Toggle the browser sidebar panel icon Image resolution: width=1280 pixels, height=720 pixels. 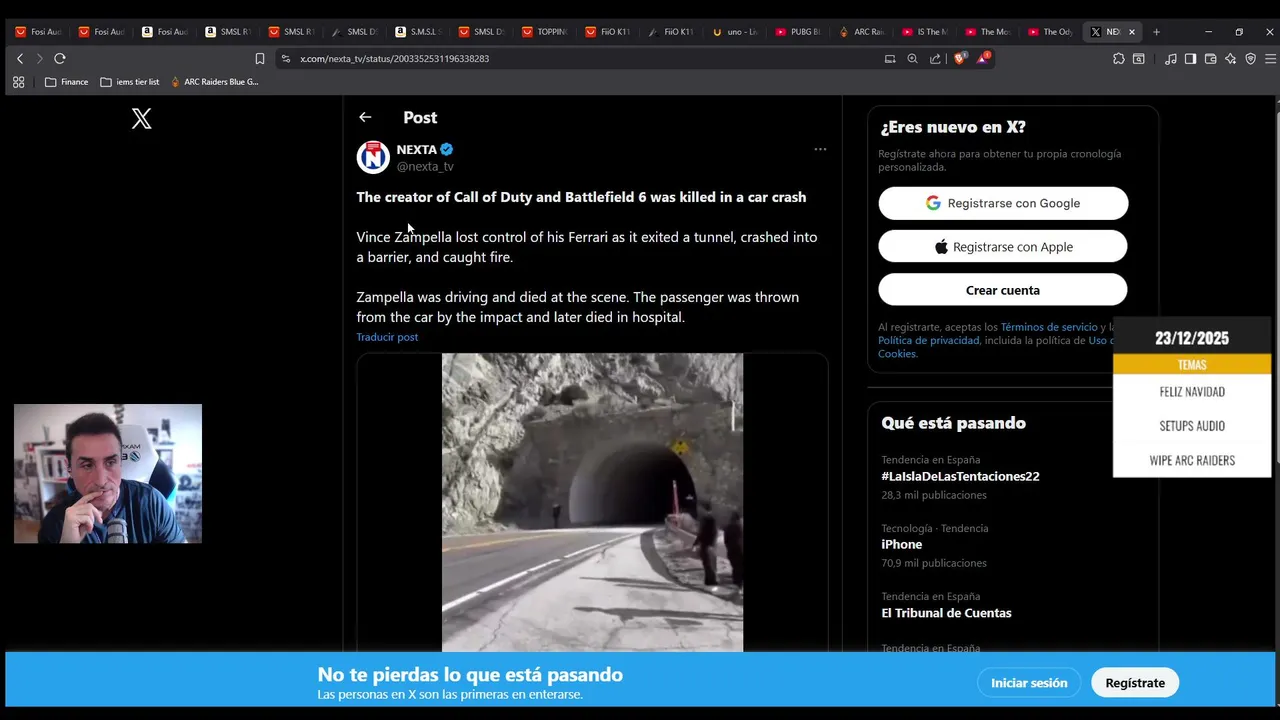point(1190,59)
